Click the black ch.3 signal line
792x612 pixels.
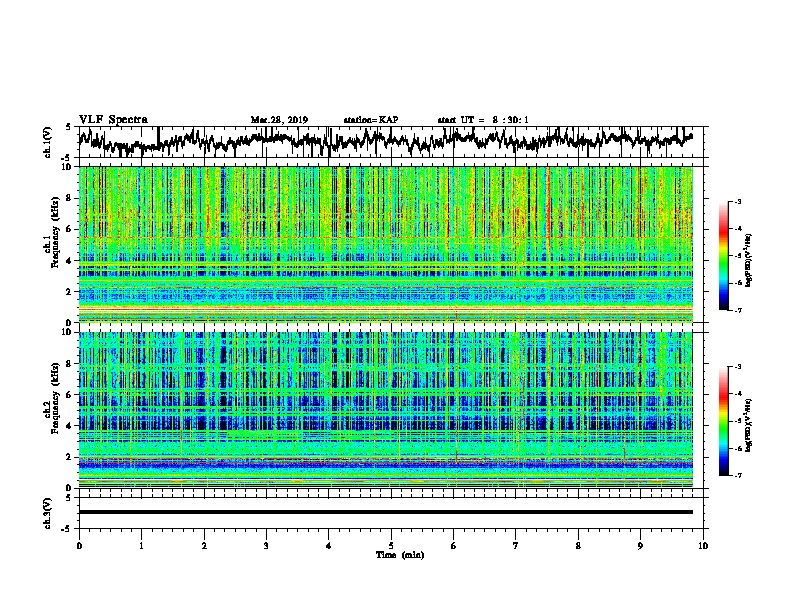(x=385, y=512)
